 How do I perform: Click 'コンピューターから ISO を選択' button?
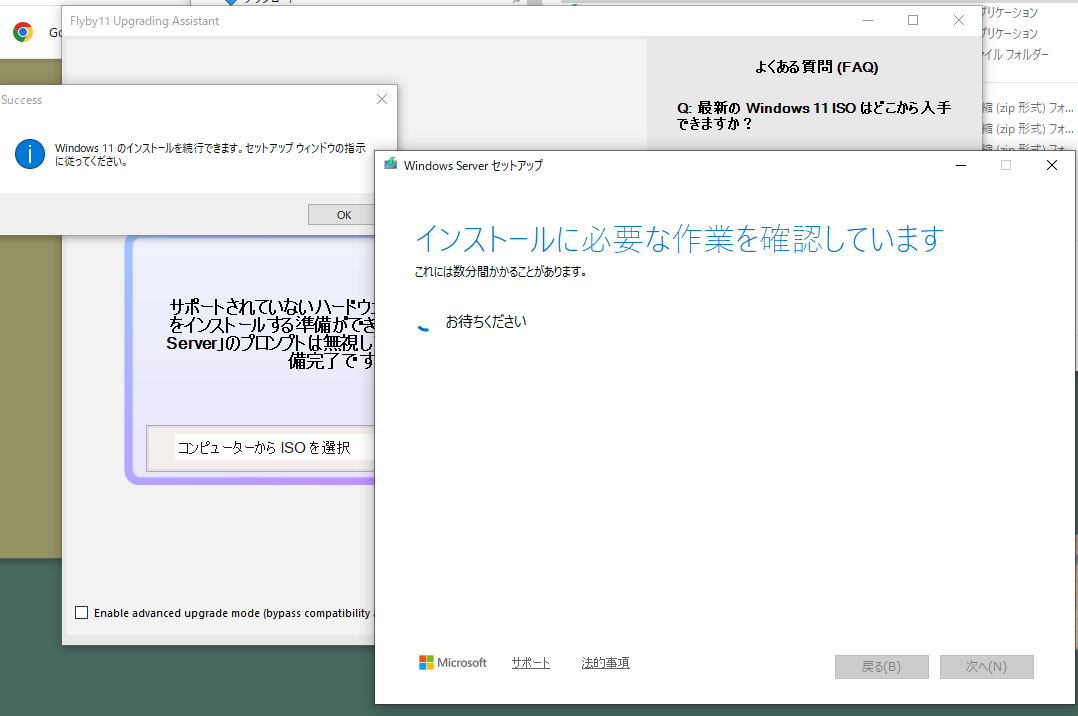[261, 448]
